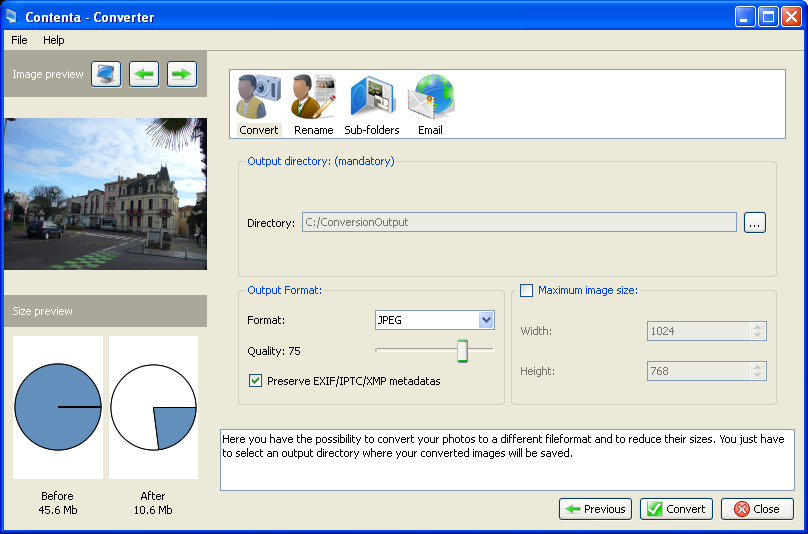The height and width of the screenshot is (534, 808).
Task: Click the Width field showing 1024
Action: pos(706,331)
